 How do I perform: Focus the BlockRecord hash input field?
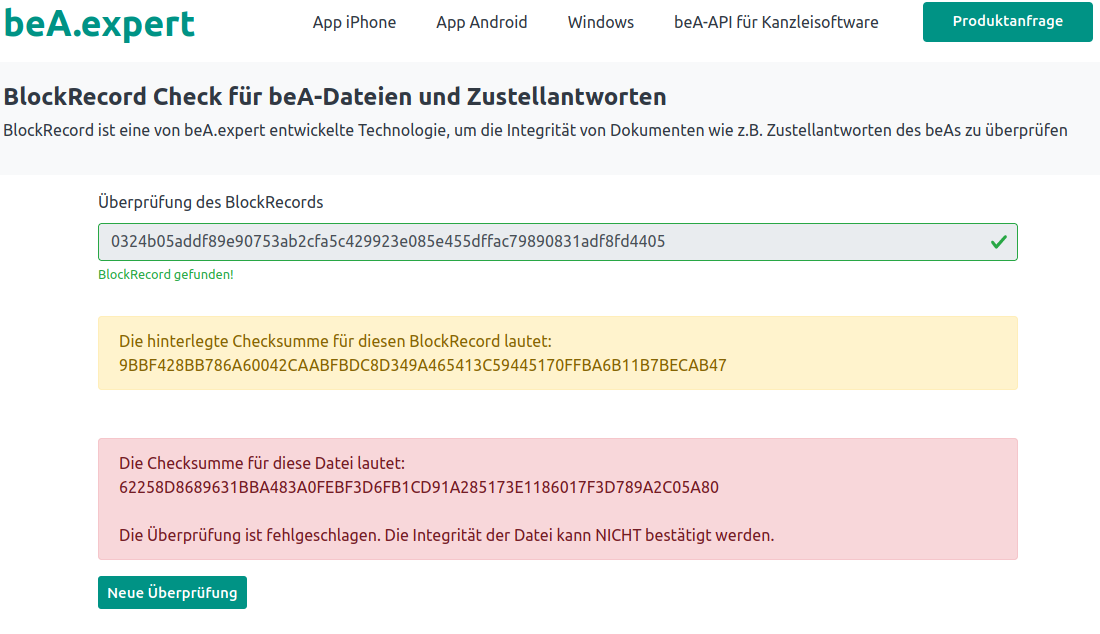point(558,242)
